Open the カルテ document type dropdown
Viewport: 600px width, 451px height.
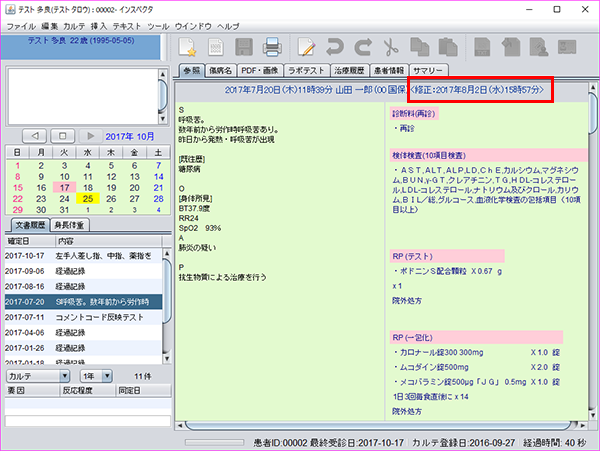tap(37, 376)
